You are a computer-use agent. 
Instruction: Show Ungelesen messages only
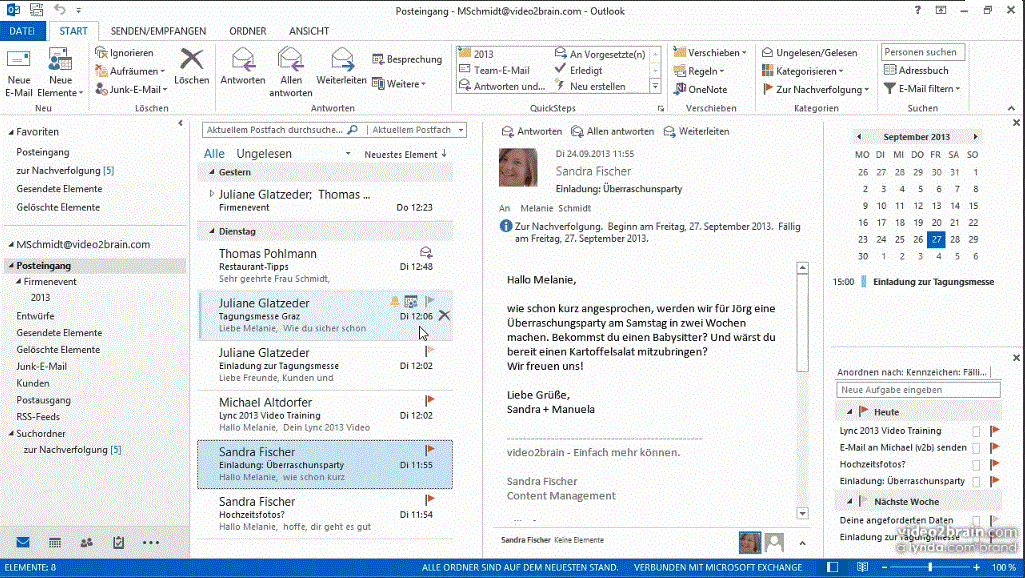point(264,154)
